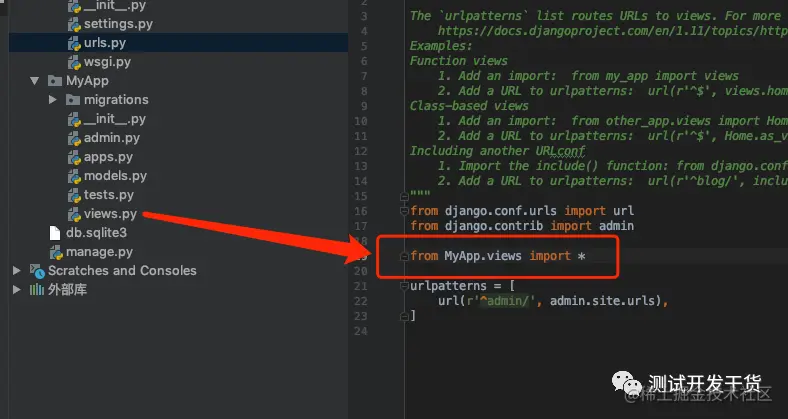Select the MyApp folder
The image size is (788, 419).
coord(87,80)
